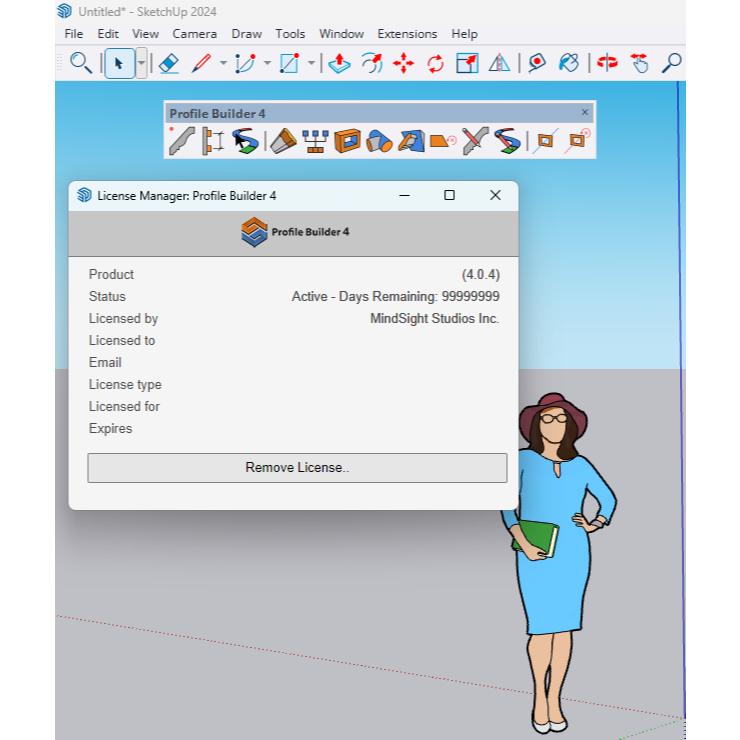Click the brown beam-end trim icon
740x740 pixels.
tap(283, 141)
